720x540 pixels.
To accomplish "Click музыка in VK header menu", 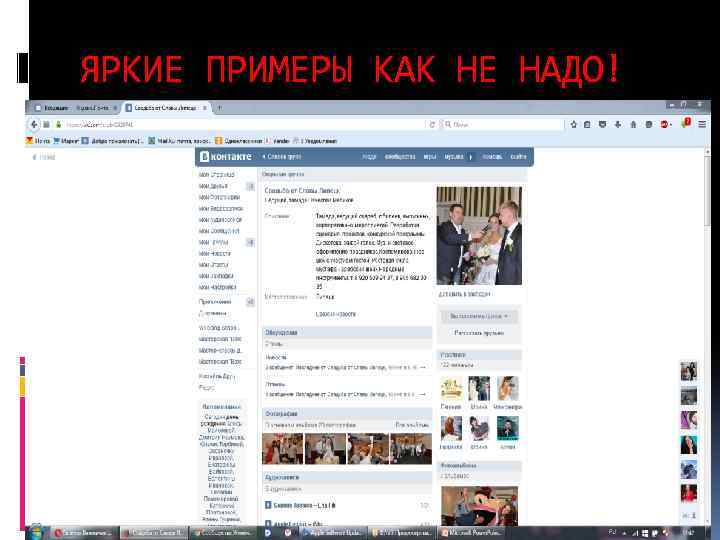I will click(454, 157).
